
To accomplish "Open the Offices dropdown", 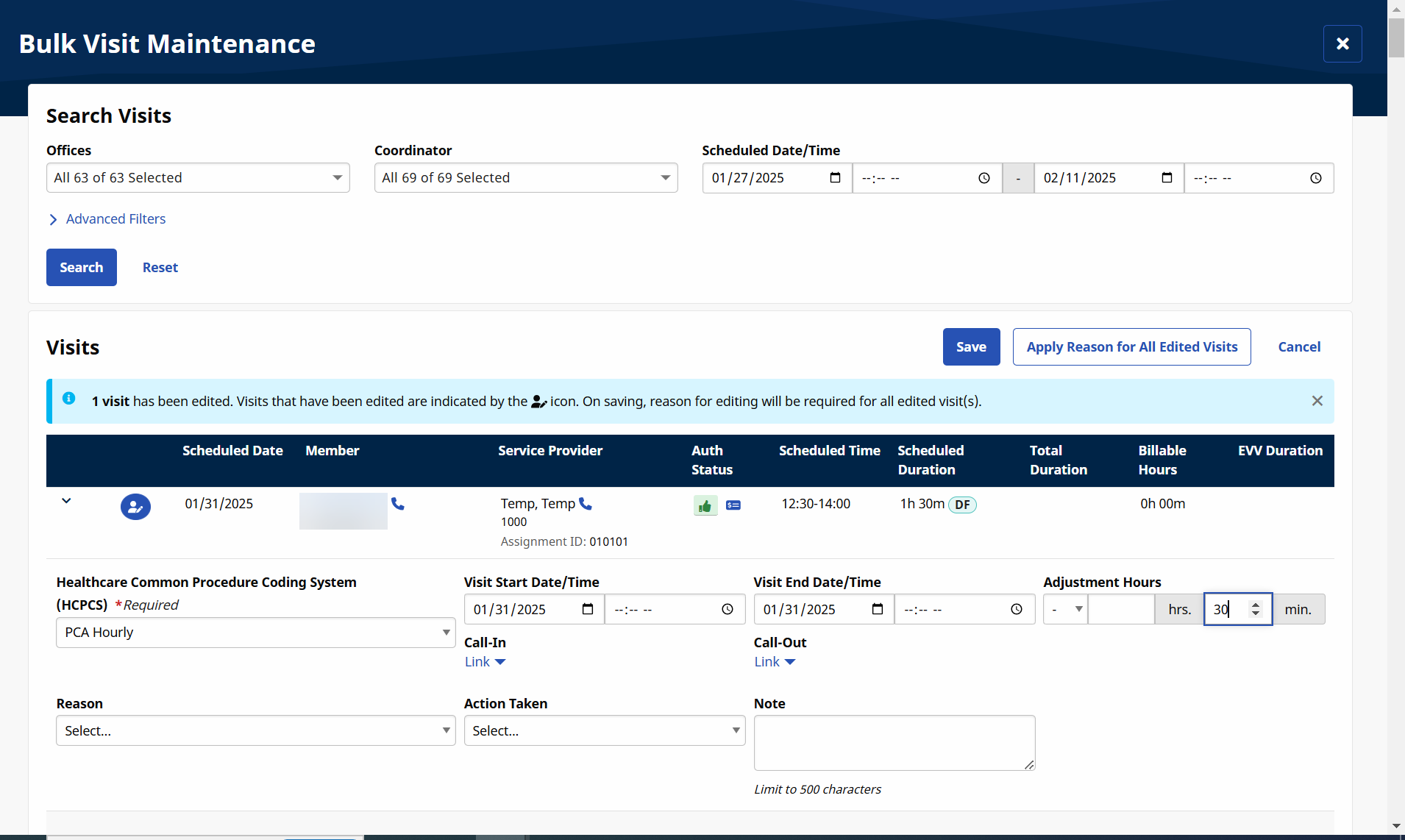I will point(198,178).
